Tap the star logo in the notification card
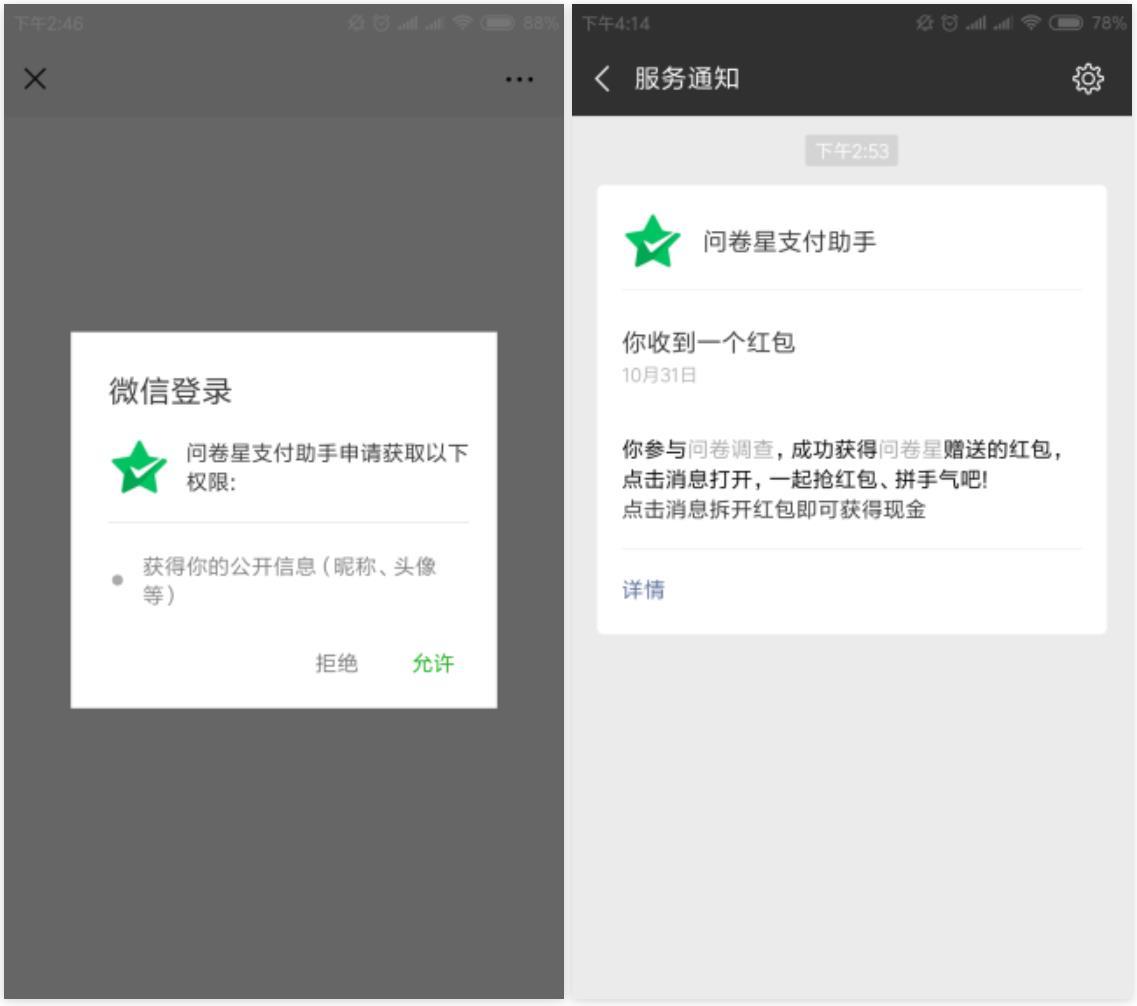This screenshot has width=1137, height=1006. pyautogui.click(x=652, y=242)
